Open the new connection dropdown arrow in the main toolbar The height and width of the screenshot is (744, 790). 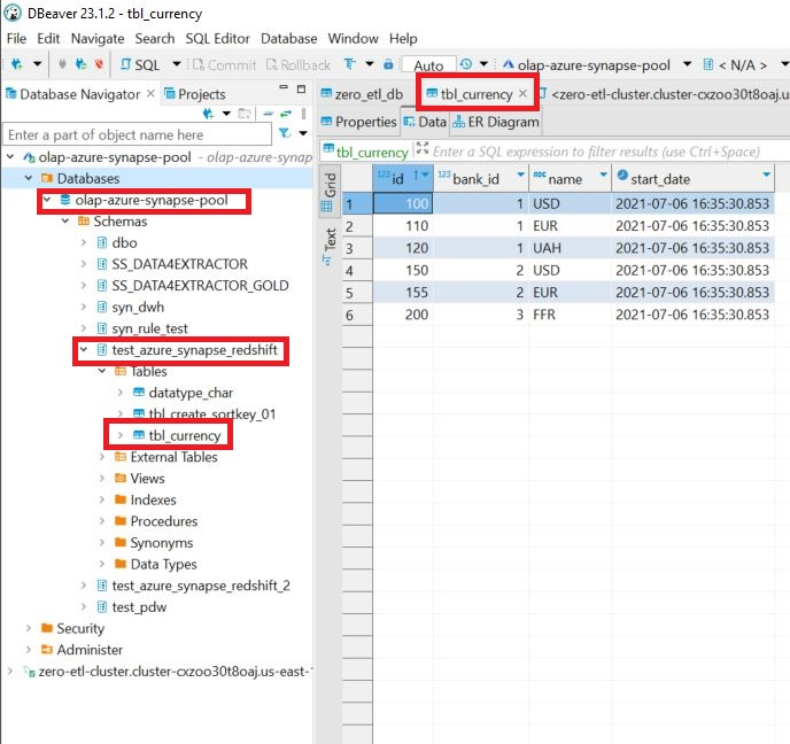tap(37, 64)
